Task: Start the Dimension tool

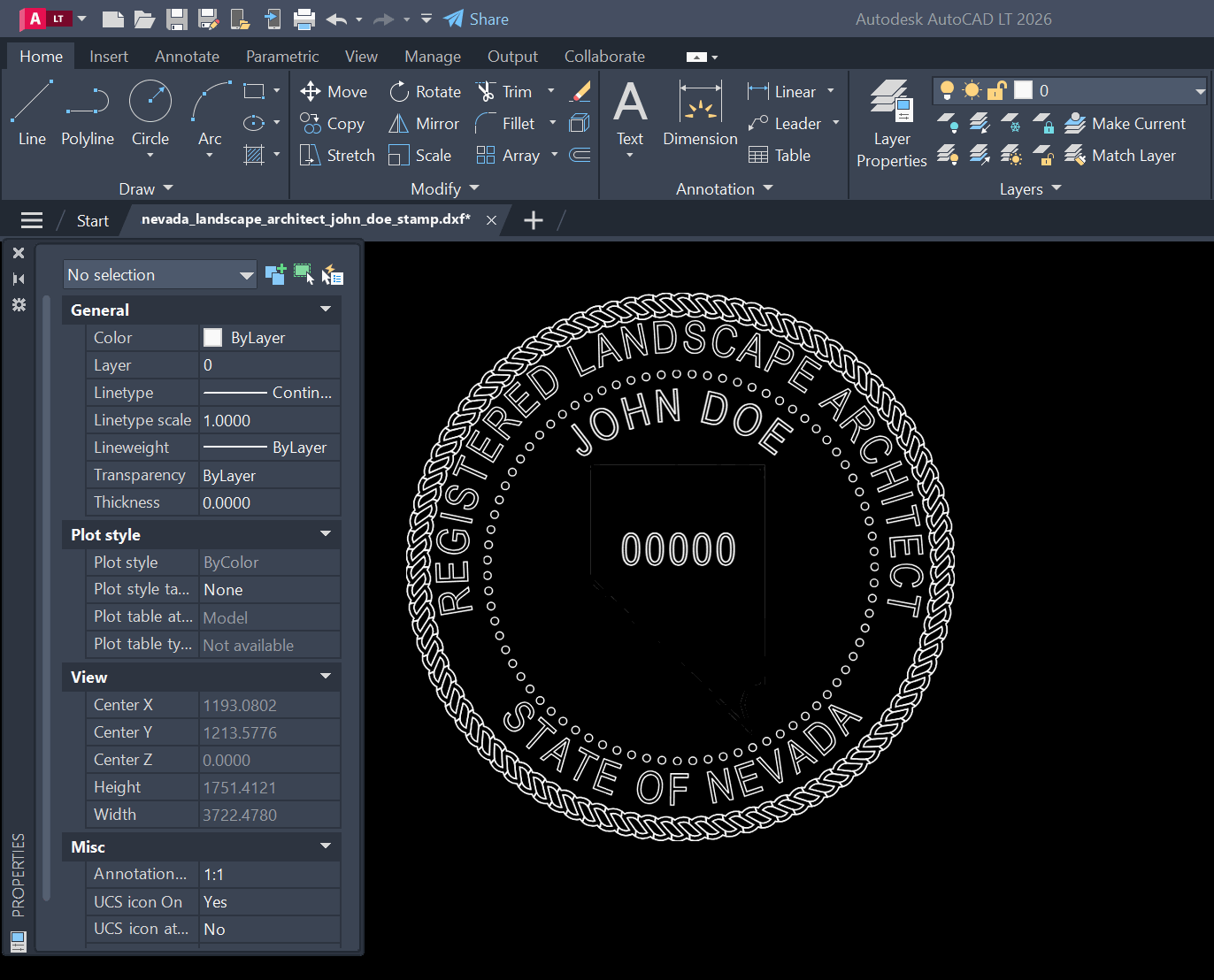Action: point(700,113)
